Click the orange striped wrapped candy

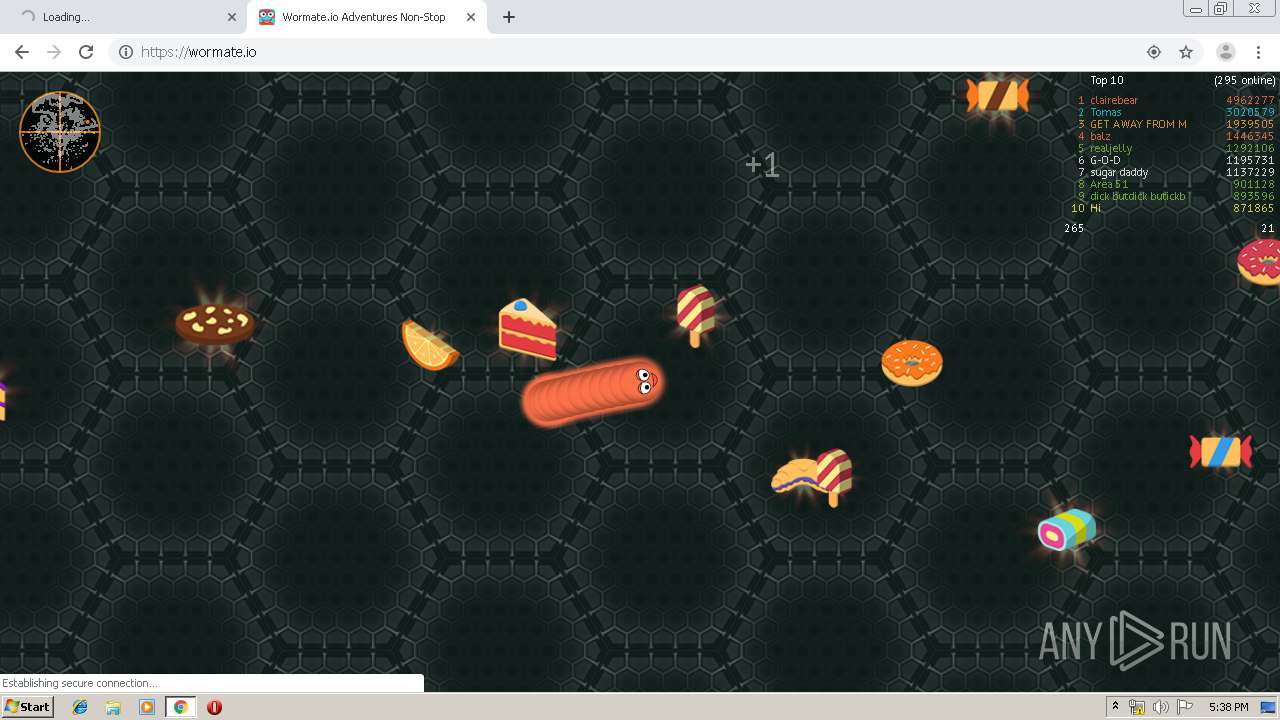click(x=997, y=96)
